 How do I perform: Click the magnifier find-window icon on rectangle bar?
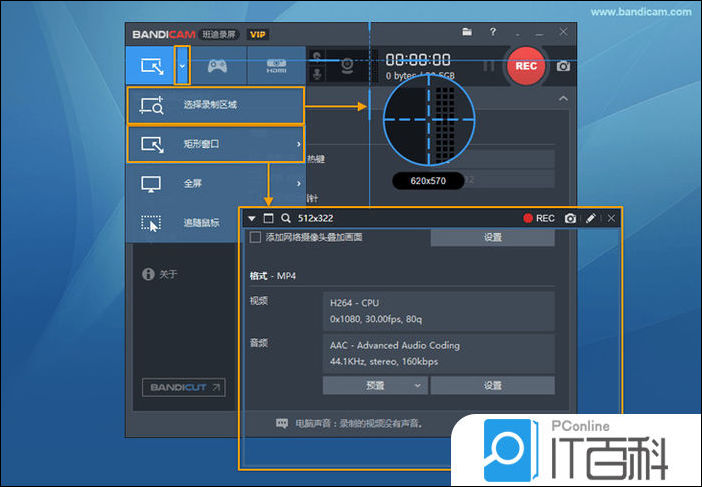[286, 218]
